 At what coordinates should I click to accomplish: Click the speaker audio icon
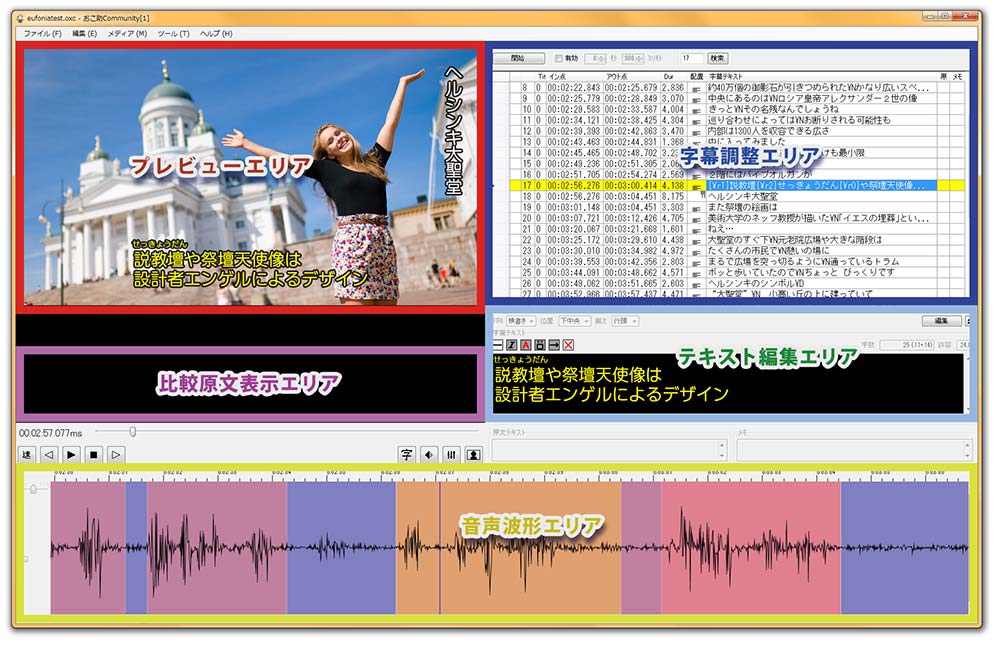pos(429,455)
